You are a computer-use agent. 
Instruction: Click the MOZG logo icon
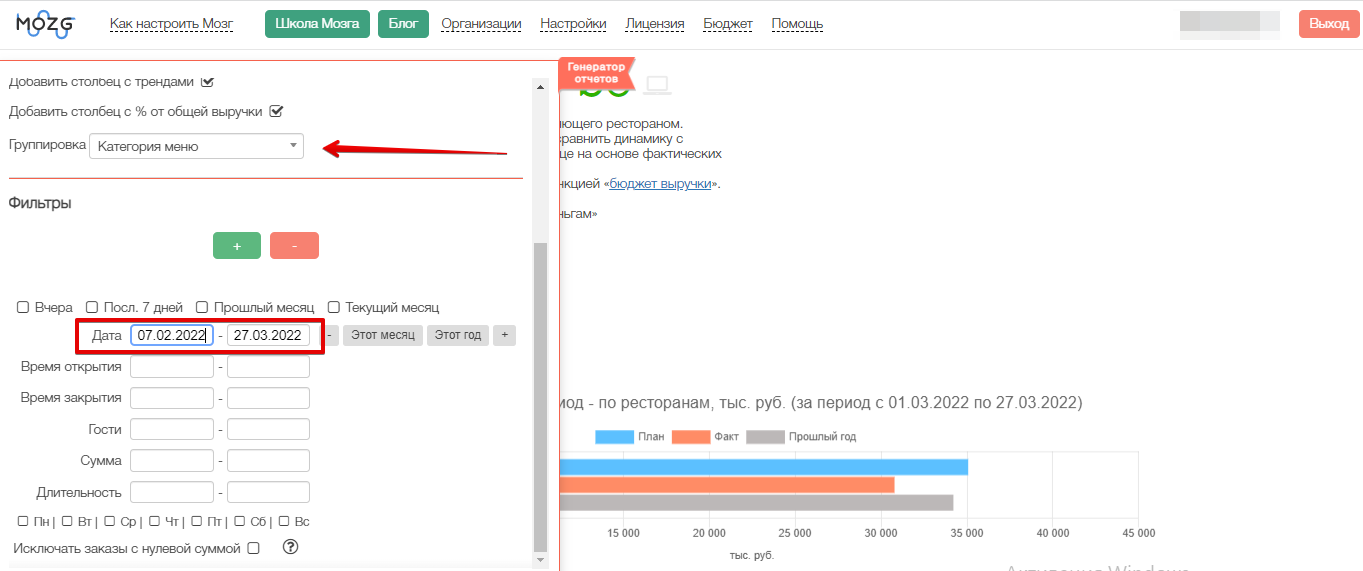coord(46,25)
